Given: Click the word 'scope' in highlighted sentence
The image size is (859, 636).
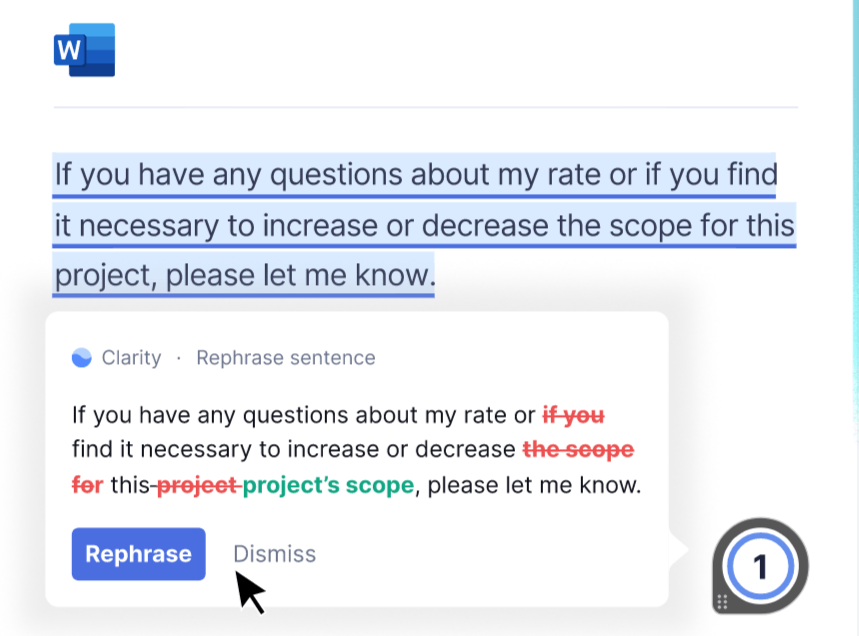Looking at the screenshot, I should (651, 227).
